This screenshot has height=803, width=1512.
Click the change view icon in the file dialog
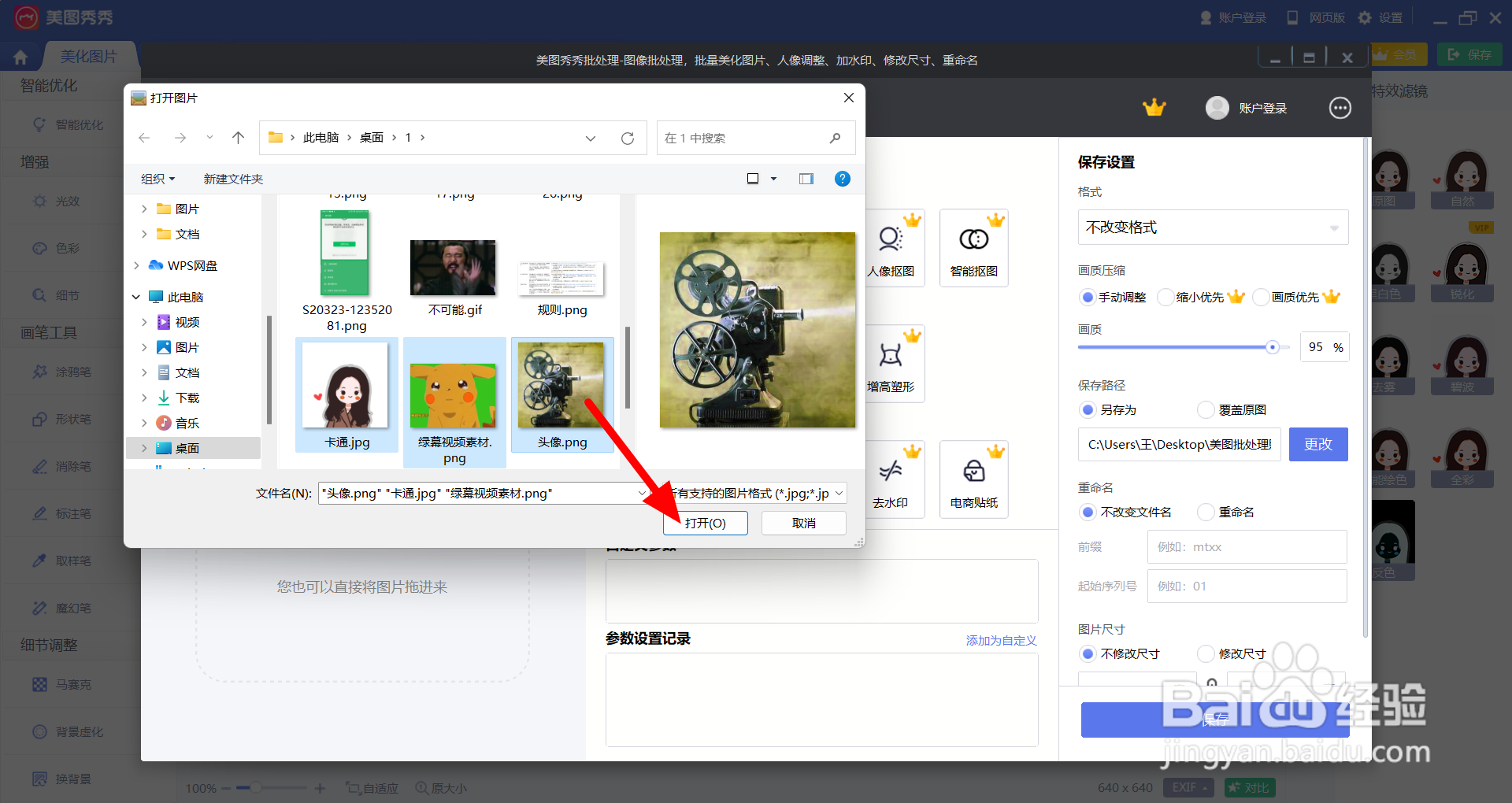[753, 179]
